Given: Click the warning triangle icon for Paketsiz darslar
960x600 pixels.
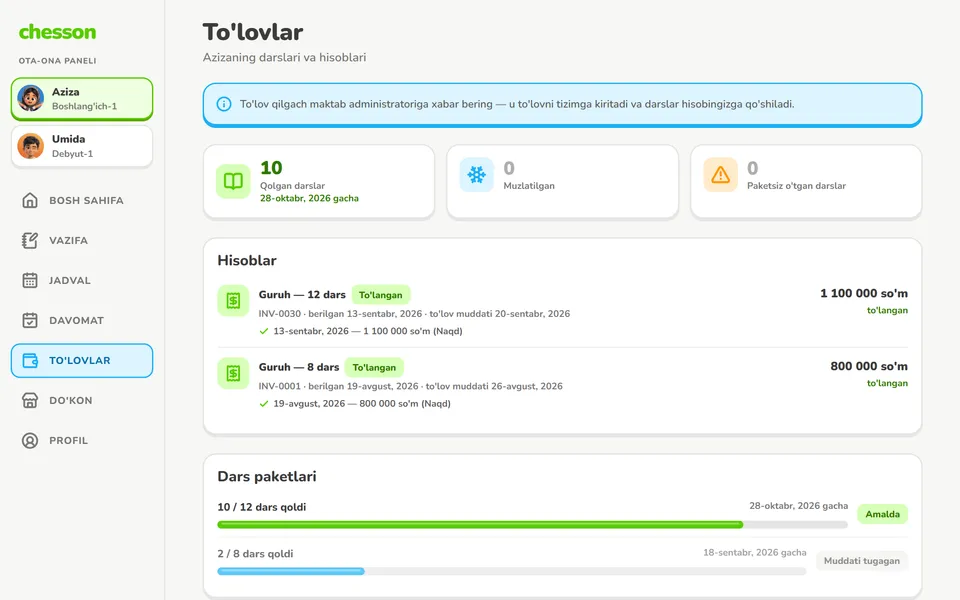Looking at the screenshot, I should coord(721,175).
